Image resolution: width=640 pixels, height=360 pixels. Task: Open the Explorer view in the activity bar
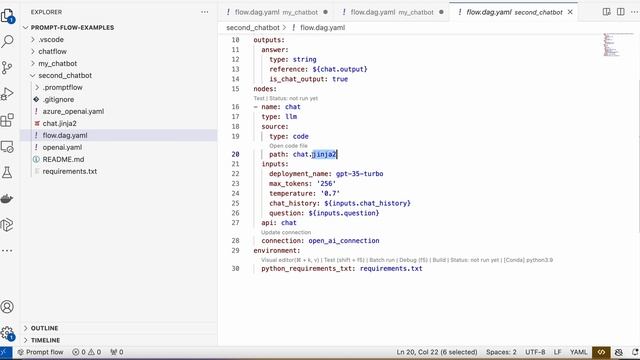(7, 16)
